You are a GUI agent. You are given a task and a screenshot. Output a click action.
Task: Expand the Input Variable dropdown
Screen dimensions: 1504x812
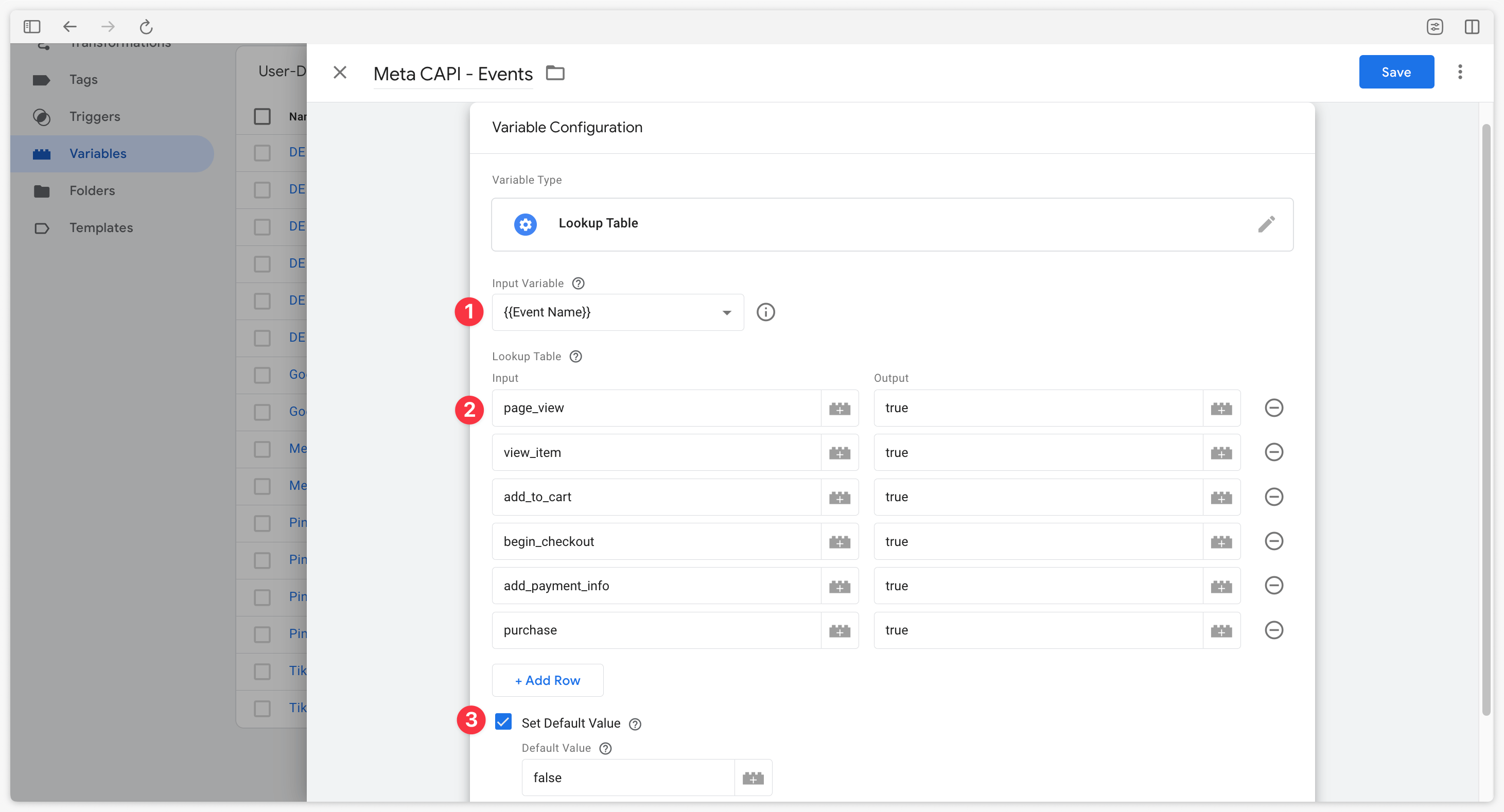tap(727, 312)
